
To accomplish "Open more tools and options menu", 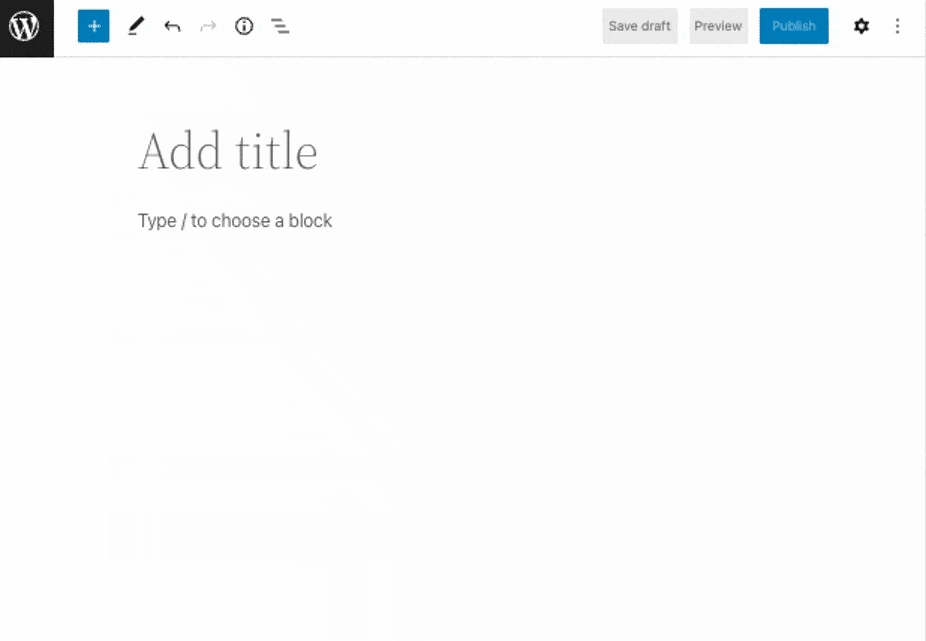I will (x=897, y=27).
